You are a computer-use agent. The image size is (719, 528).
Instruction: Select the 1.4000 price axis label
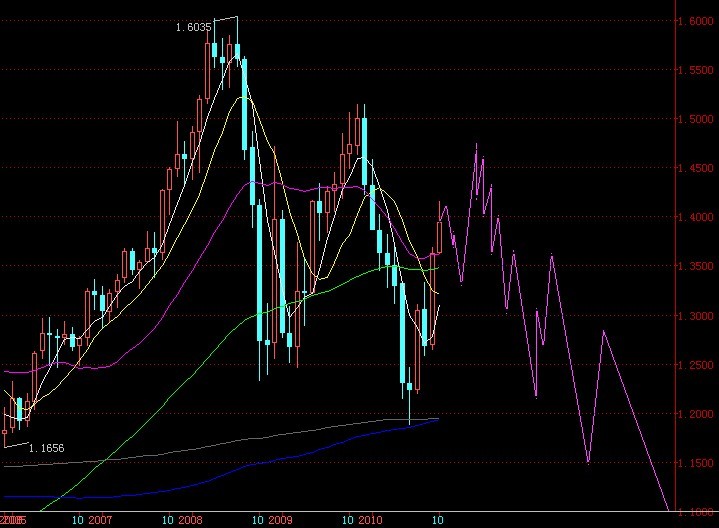click(x=696, y=217)
